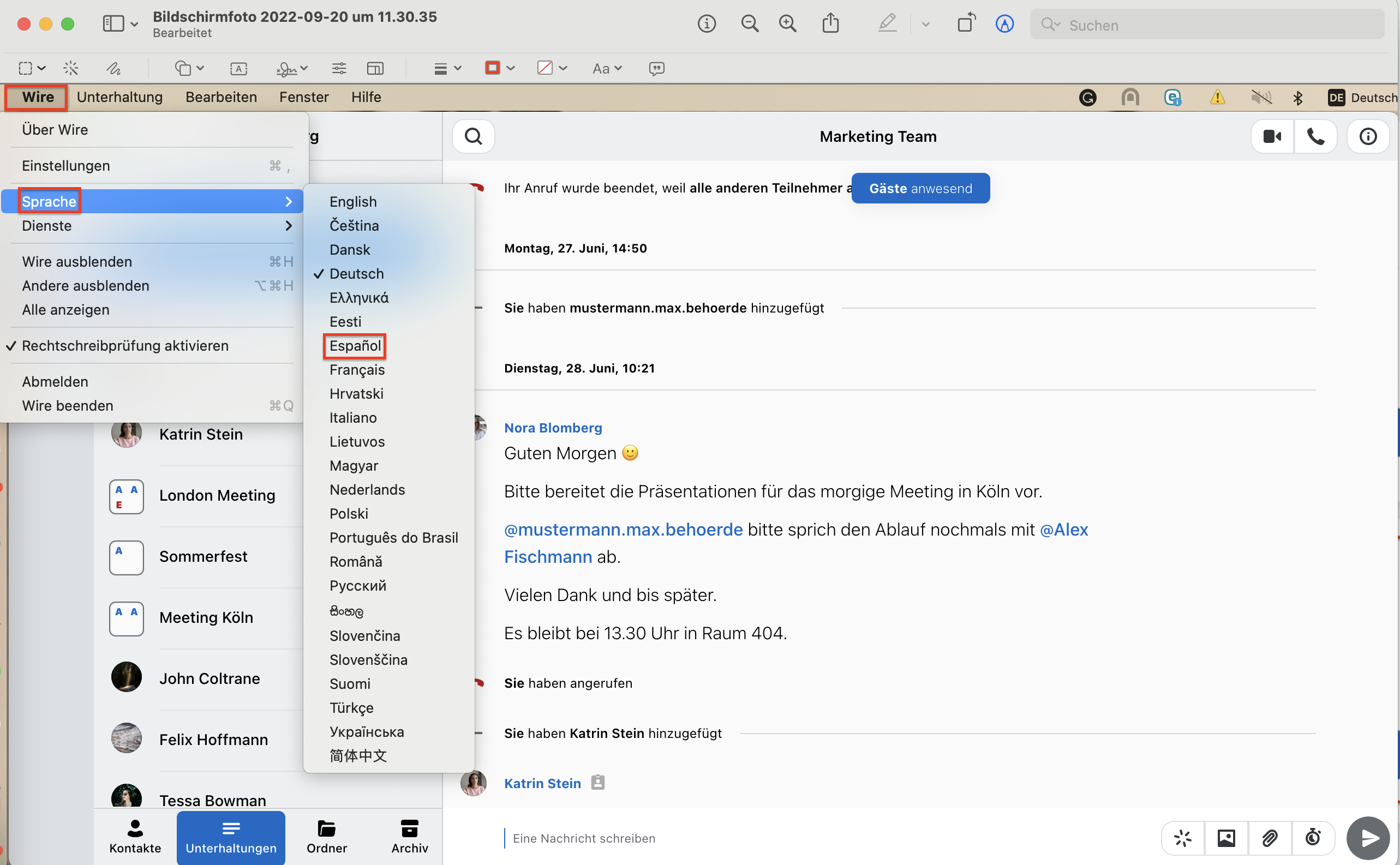This screenshot has height=865, width=1400.
Task: Open the Hilfe menu
Action: point(366,97)
